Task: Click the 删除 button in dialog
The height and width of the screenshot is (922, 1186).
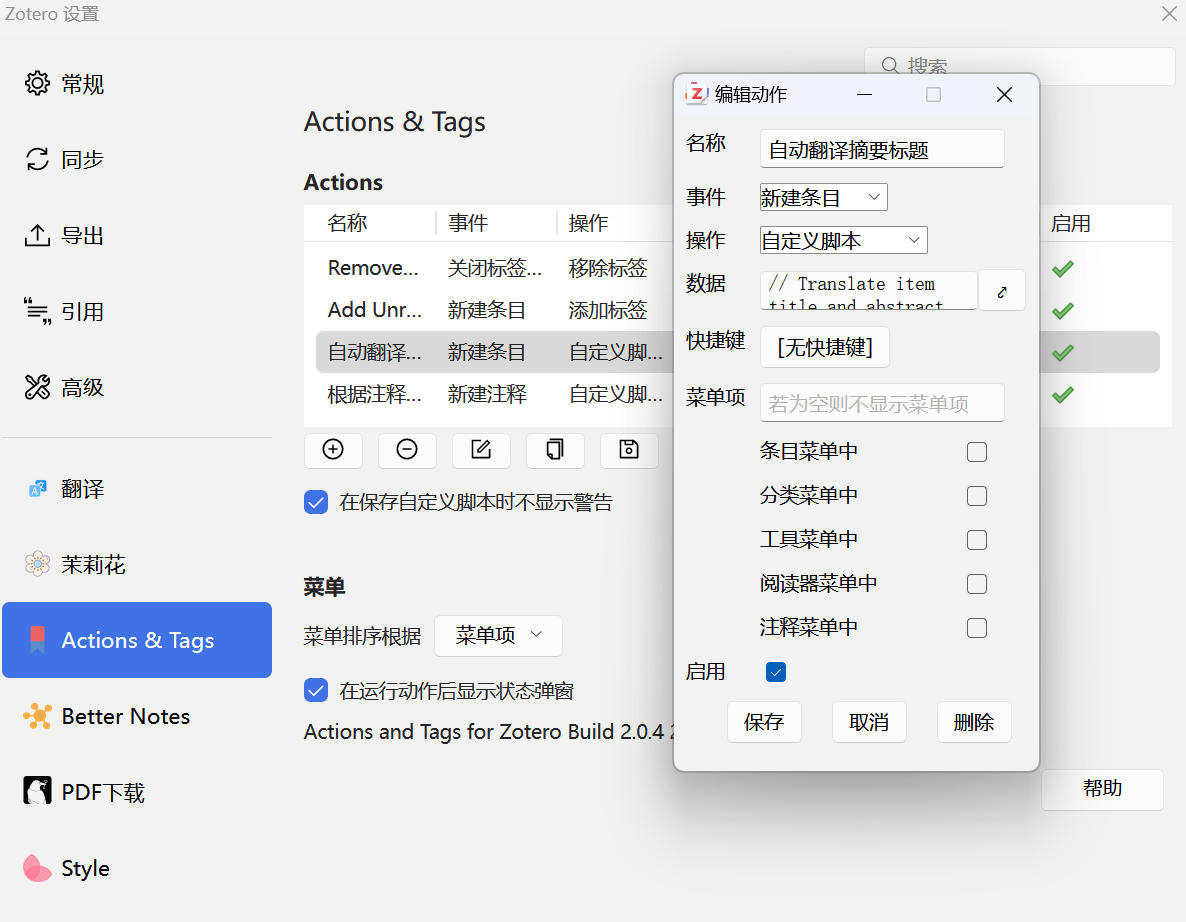Action: point(973,722)
